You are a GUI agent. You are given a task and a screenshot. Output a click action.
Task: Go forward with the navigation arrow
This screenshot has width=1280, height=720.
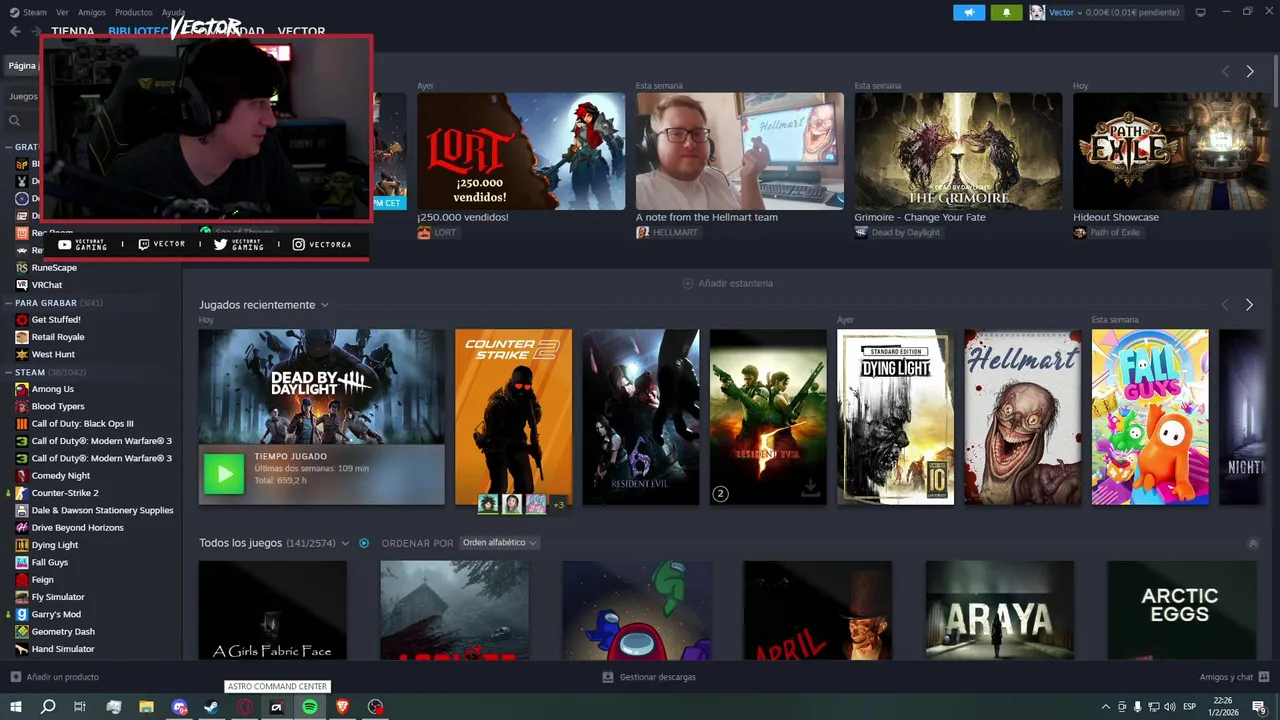[37, 31]
